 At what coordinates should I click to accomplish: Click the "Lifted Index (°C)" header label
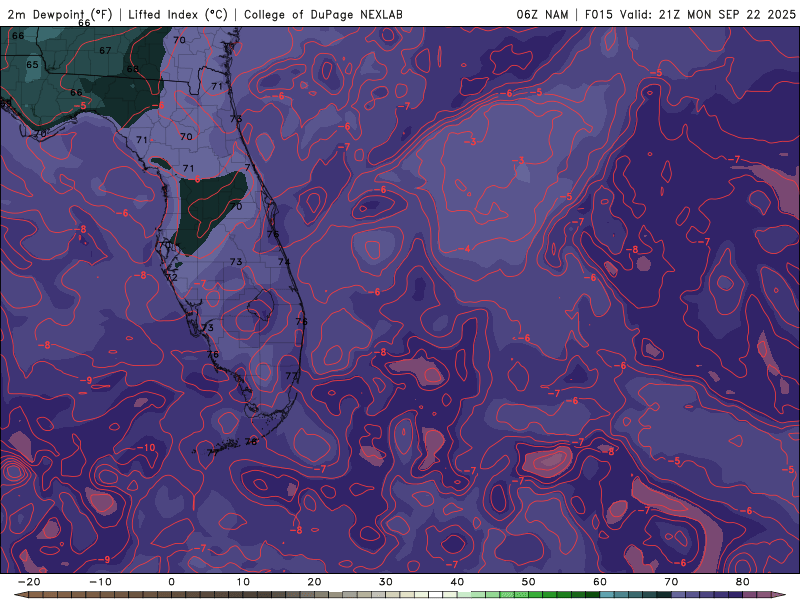tap(178, 15)
